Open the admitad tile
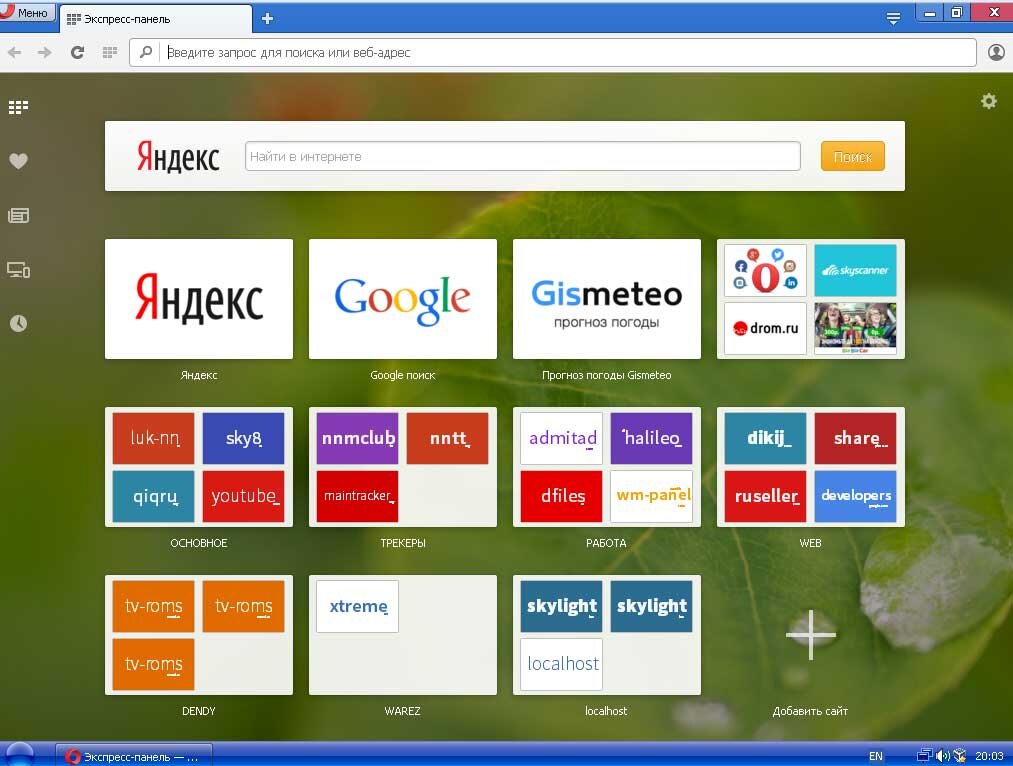Screen dimensions: 1013x766 [x=561, y=438]
